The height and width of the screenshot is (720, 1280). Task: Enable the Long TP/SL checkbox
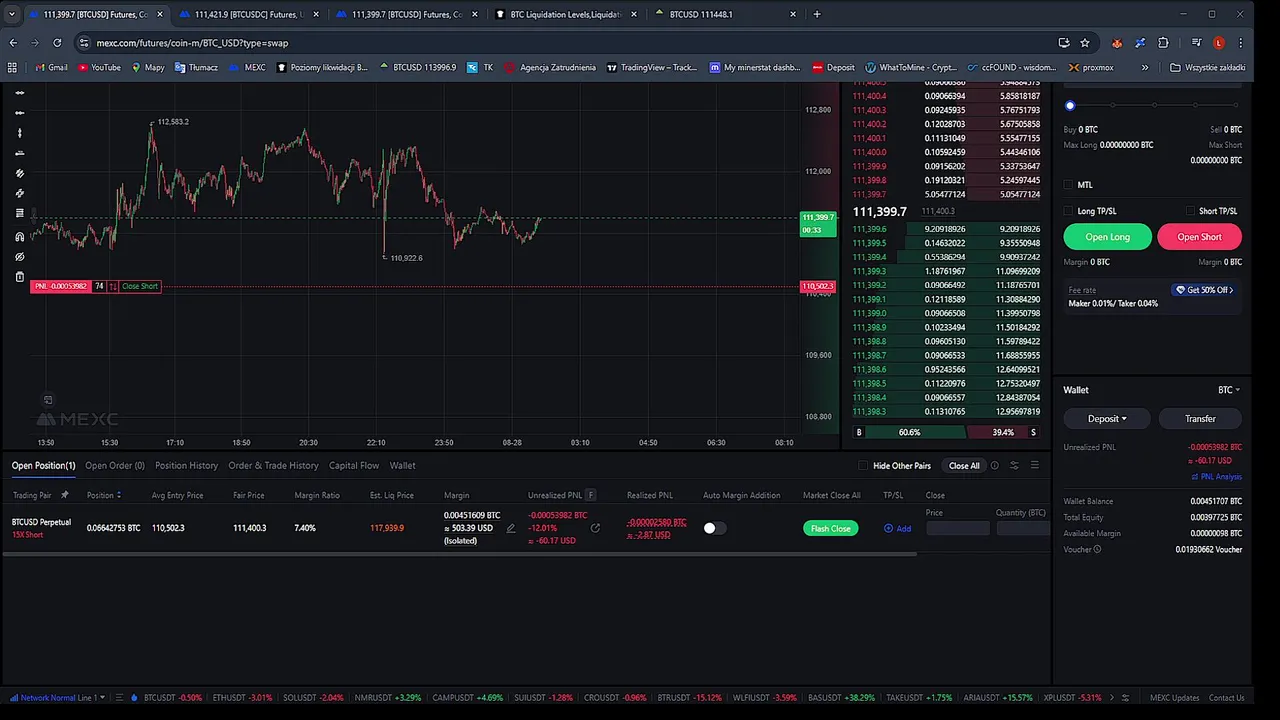coord(1068,211)
